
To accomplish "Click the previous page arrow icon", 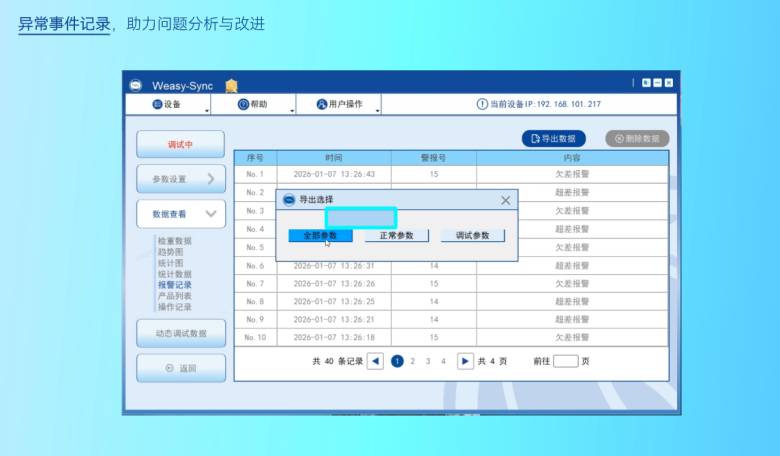I will 375,361.
